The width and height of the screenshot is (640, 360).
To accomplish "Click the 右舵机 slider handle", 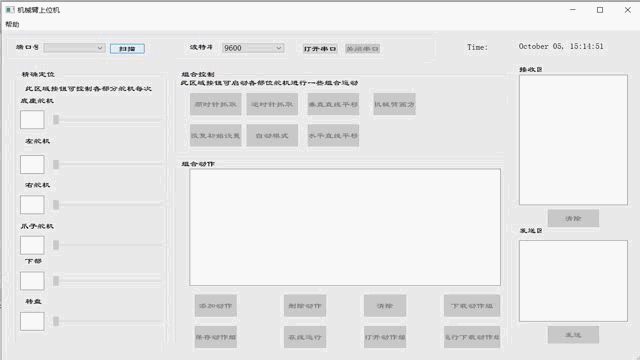I will (x=56, y=204).
